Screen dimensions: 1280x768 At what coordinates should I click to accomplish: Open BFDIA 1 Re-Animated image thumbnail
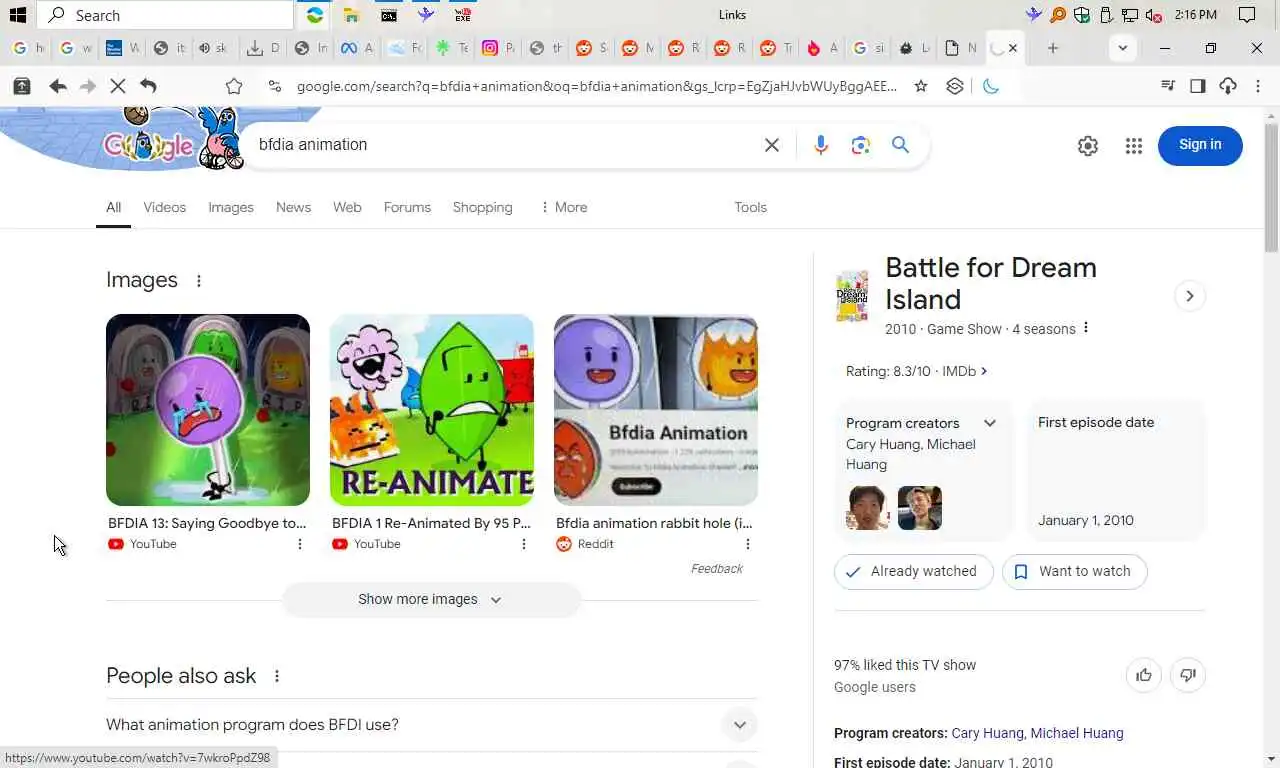[x=432, y=410]
